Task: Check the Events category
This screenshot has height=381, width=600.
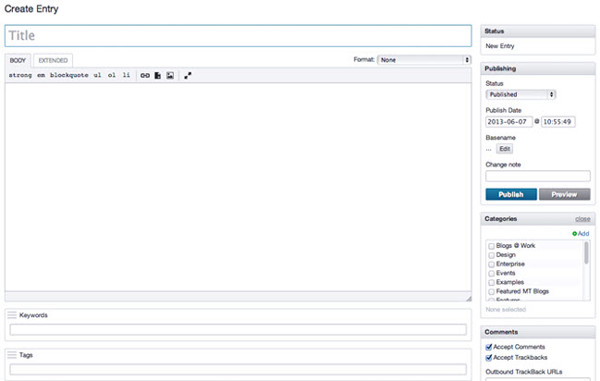Action: [x=491, y=274]
